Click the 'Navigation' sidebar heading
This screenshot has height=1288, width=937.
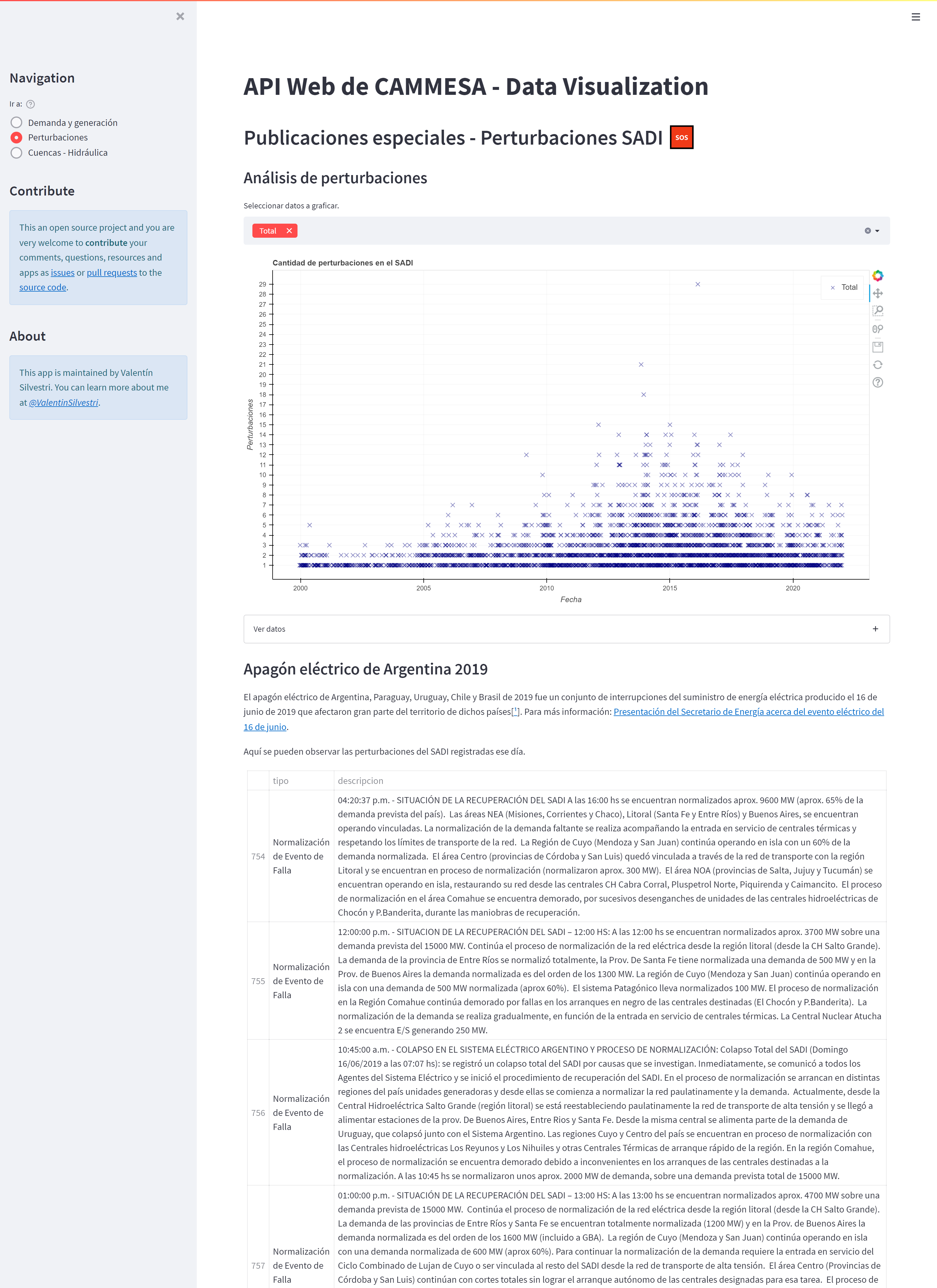42,78
